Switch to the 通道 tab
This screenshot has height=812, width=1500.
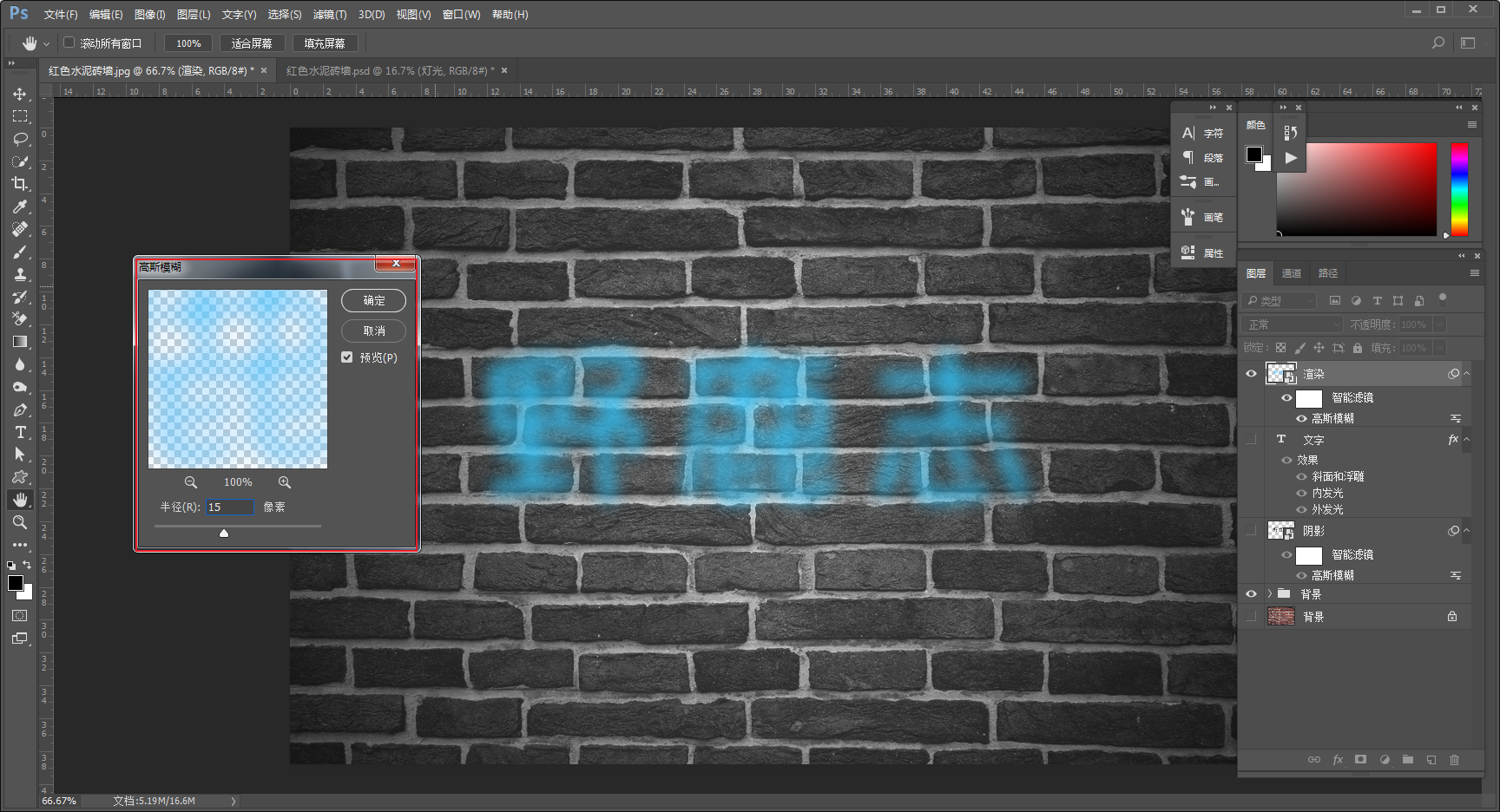tap(1292, 273)
